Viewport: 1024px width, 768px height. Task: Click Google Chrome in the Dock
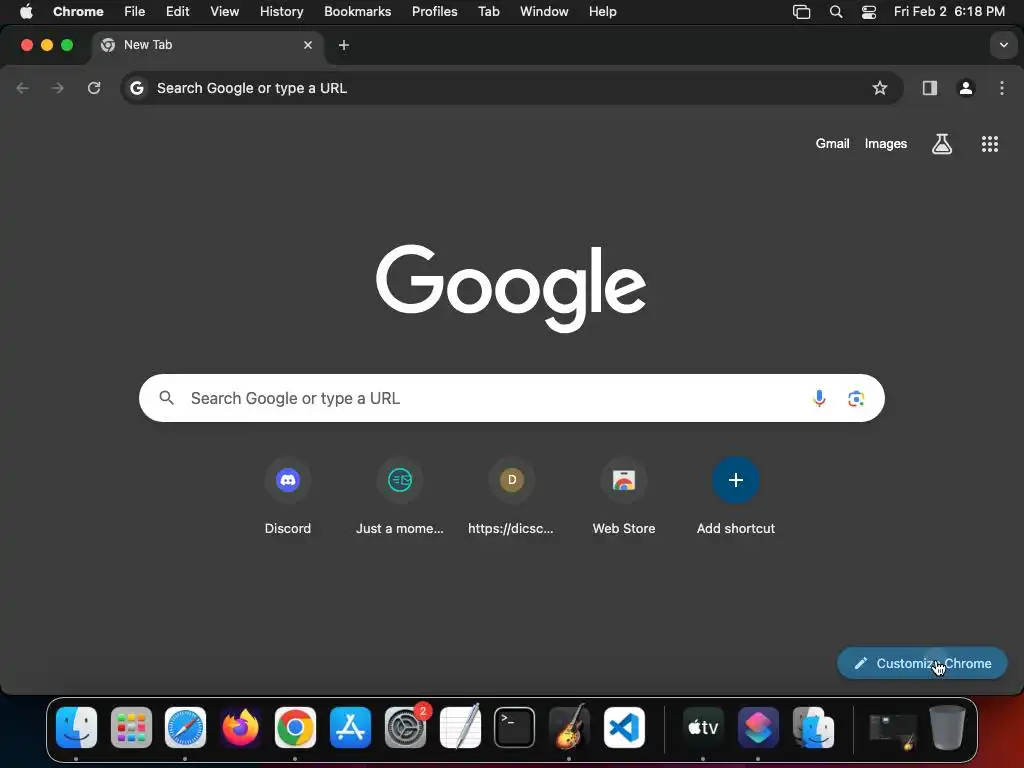coord(295,728)
